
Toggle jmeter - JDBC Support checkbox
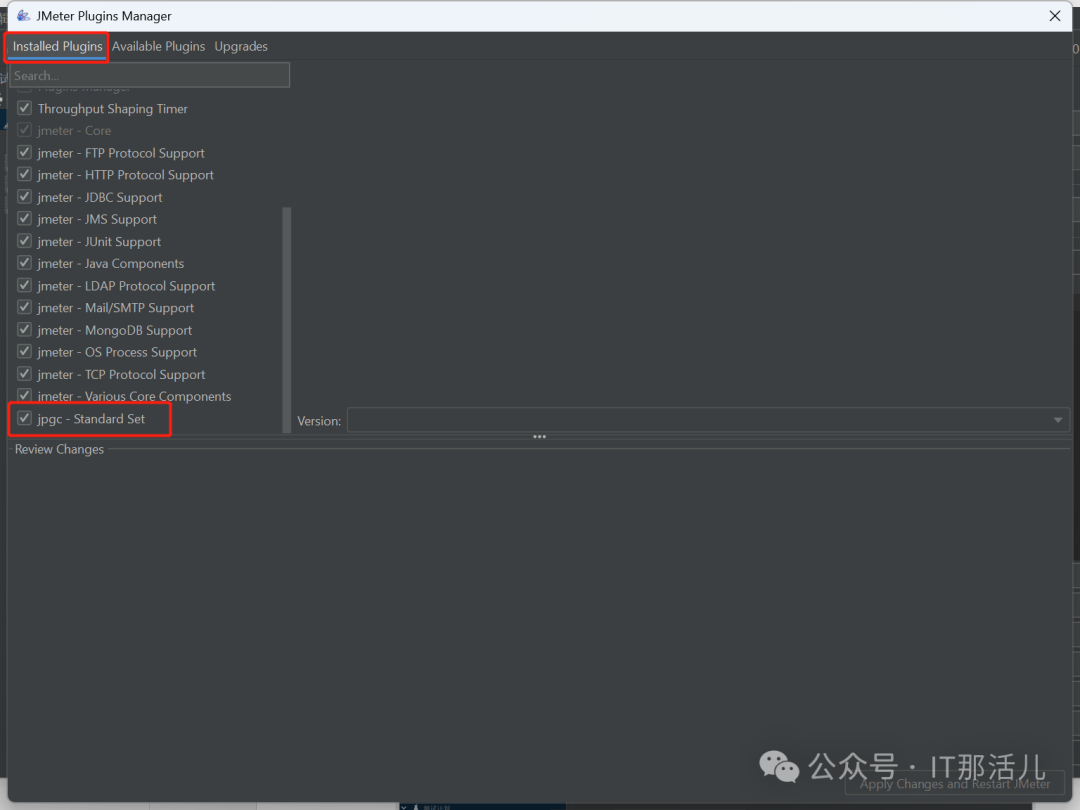pos(25,196)
